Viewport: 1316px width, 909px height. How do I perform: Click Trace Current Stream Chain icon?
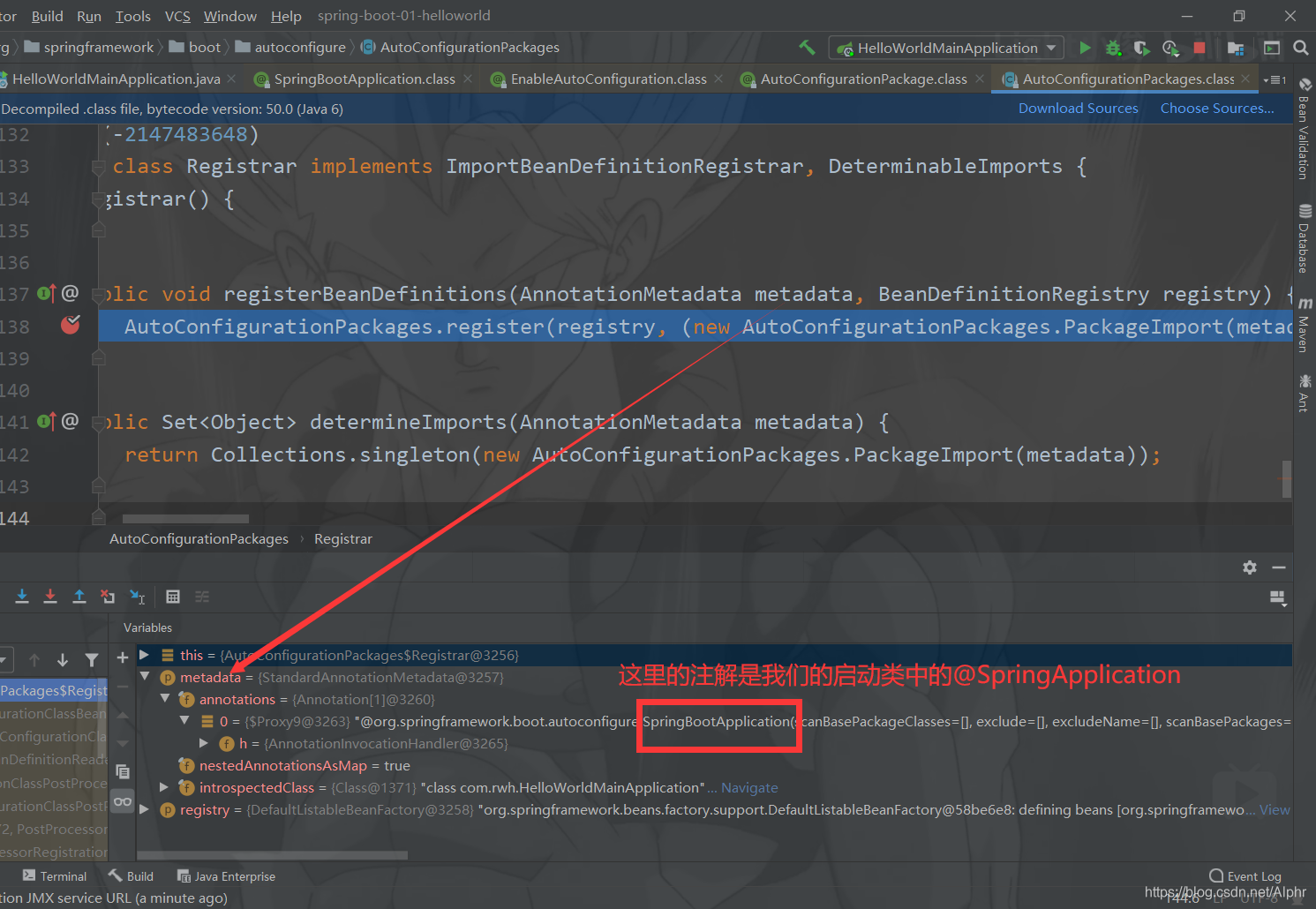point(202,597)
